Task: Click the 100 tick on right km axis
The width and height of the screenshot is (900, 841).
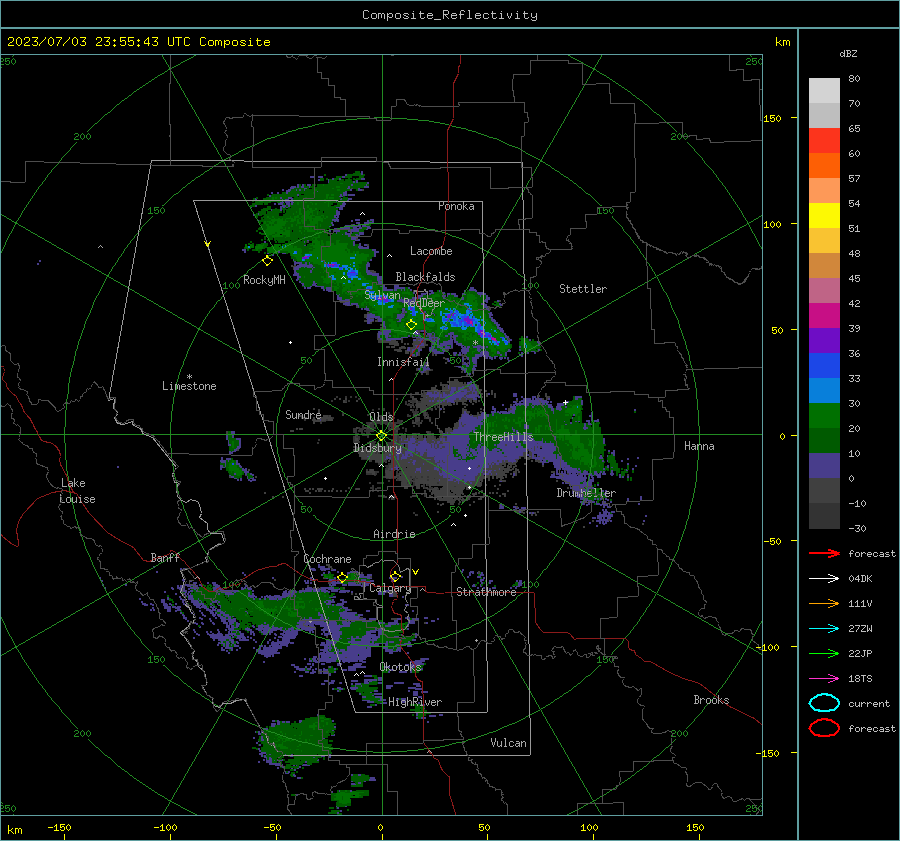Action: click(772, 224)
